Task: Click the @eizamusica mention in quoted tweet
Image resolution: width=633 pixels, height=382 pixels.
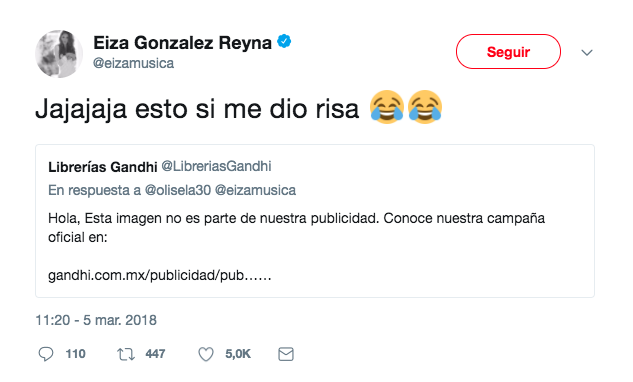Action: (x=255, y=190)
